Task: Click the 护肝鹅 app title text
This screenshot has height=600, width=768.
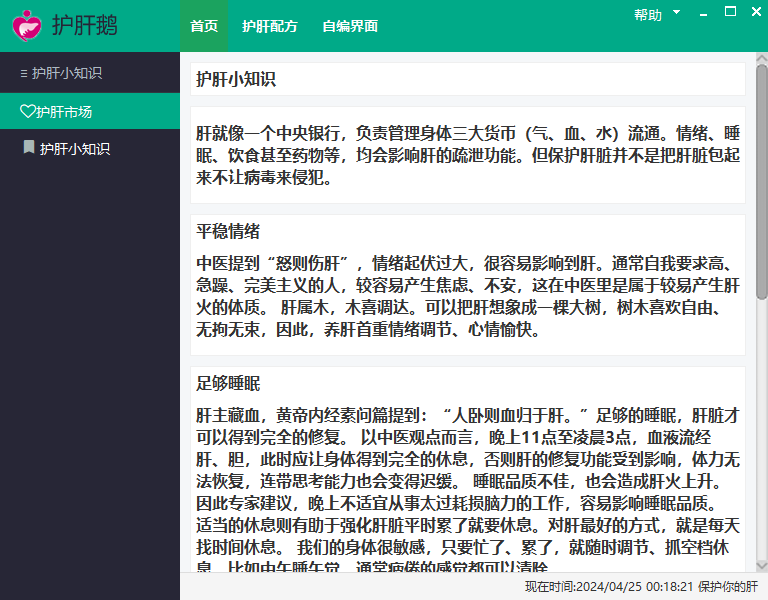Action: tap(85, 25)
